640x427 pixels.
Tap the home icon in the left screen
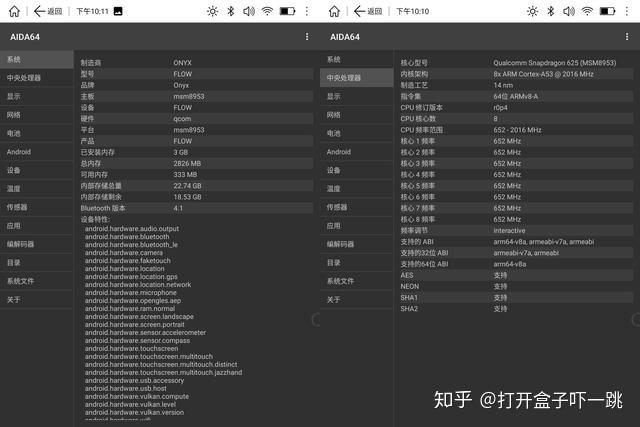14,11
